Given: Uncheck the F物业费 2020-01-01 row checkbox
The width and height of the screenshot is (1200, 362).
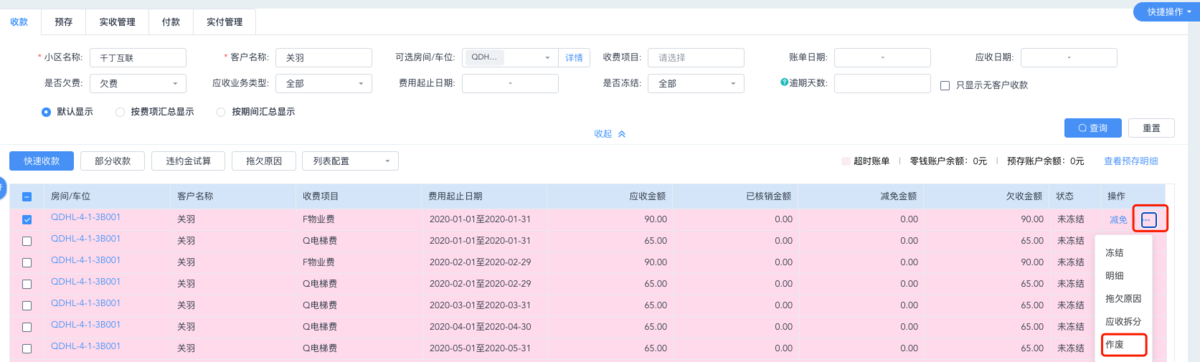Looking at the screenshot, I should pos(27,220).
